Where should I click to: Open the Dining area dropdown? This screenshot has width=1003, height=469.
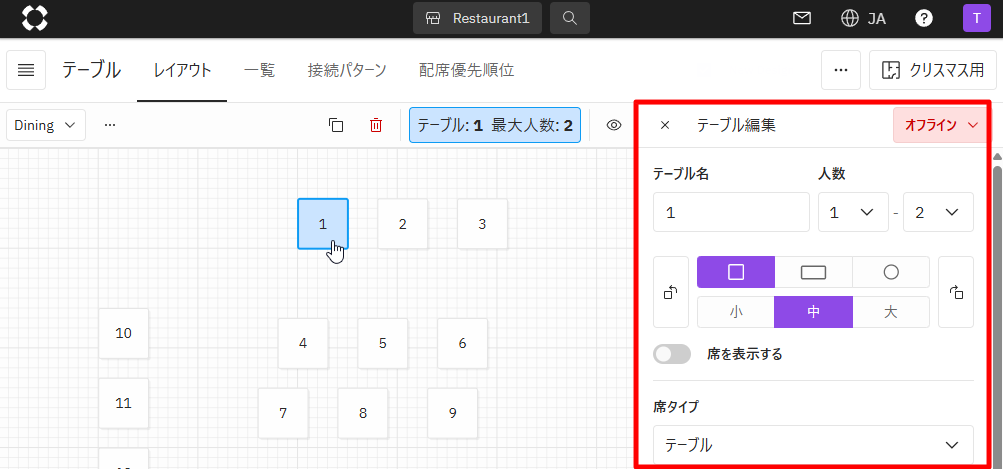pos(46,125)
